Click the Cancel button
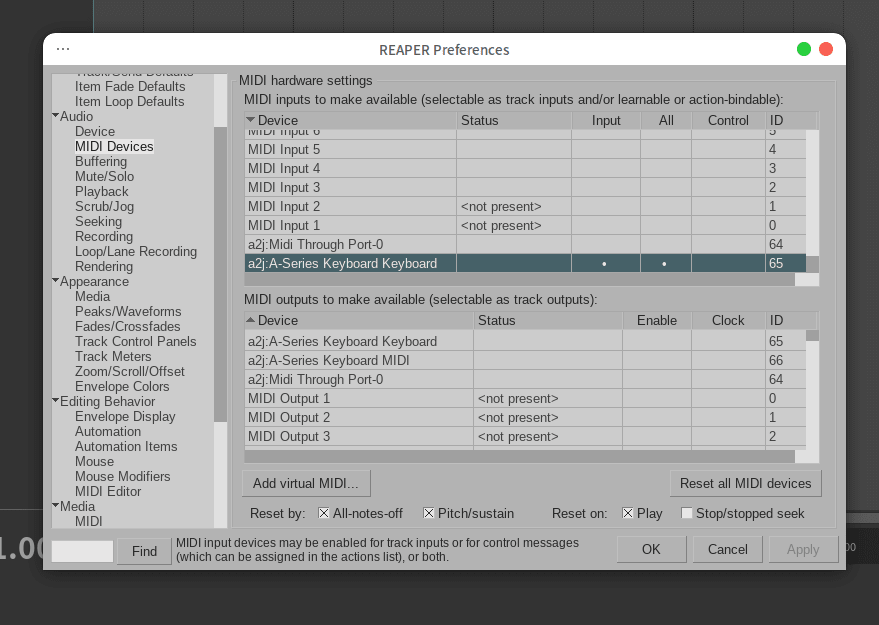Screen dimensions: 879x625 [x=728, y=549]
